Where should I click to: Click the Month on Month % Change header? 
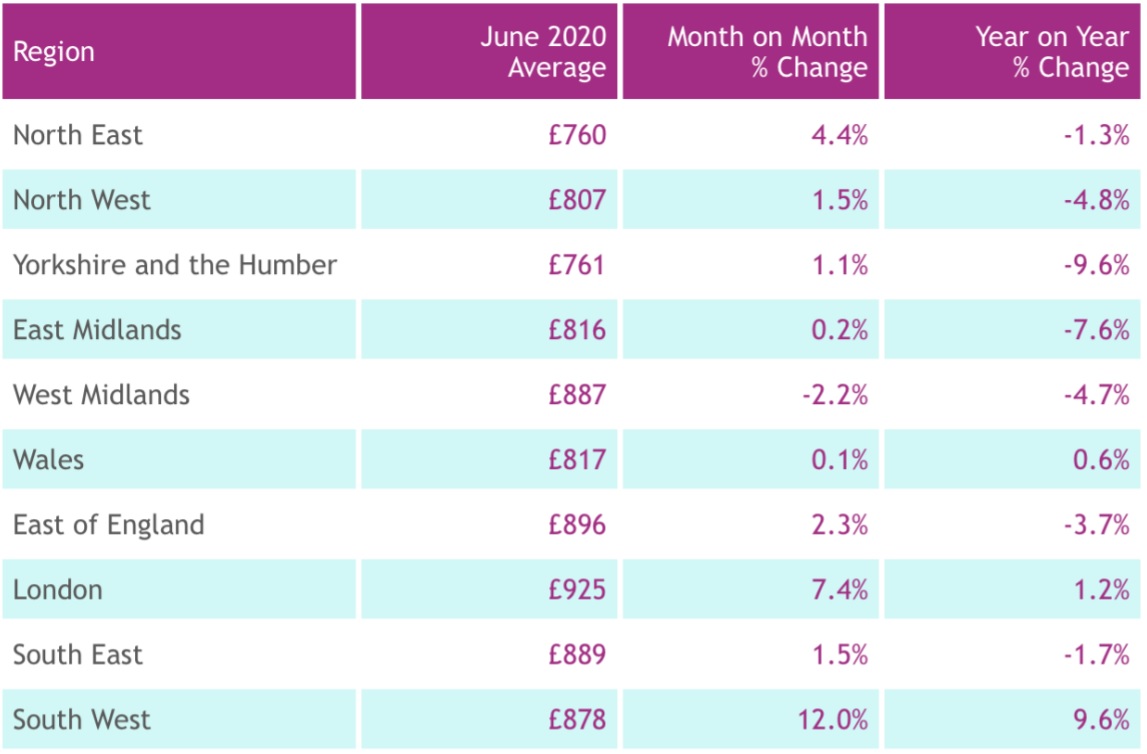click(767, 52)
